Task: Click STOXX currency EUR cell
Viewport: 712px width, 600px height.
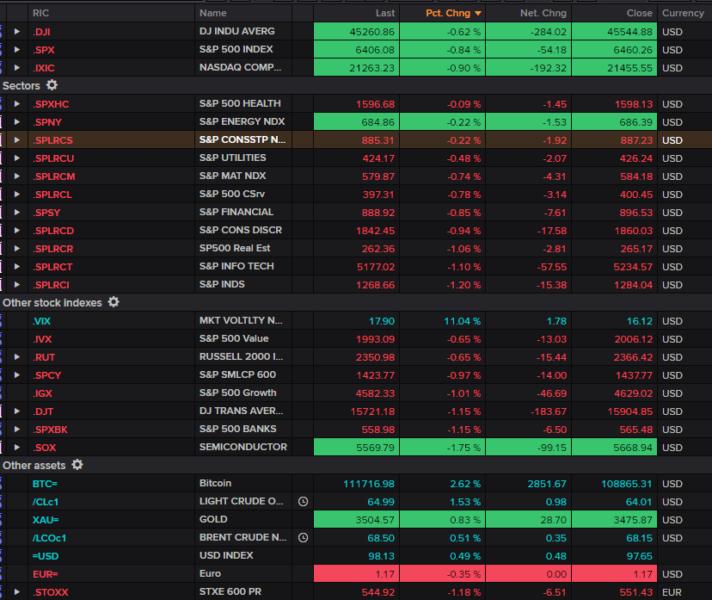Action: pos(672,592)
